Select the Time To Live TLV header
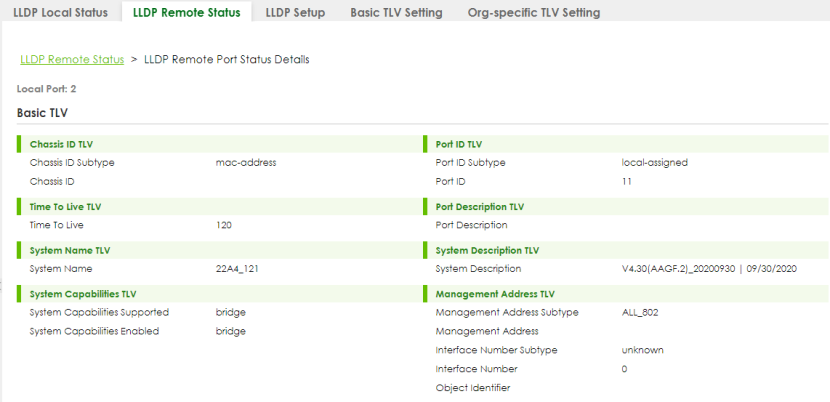 65,206
